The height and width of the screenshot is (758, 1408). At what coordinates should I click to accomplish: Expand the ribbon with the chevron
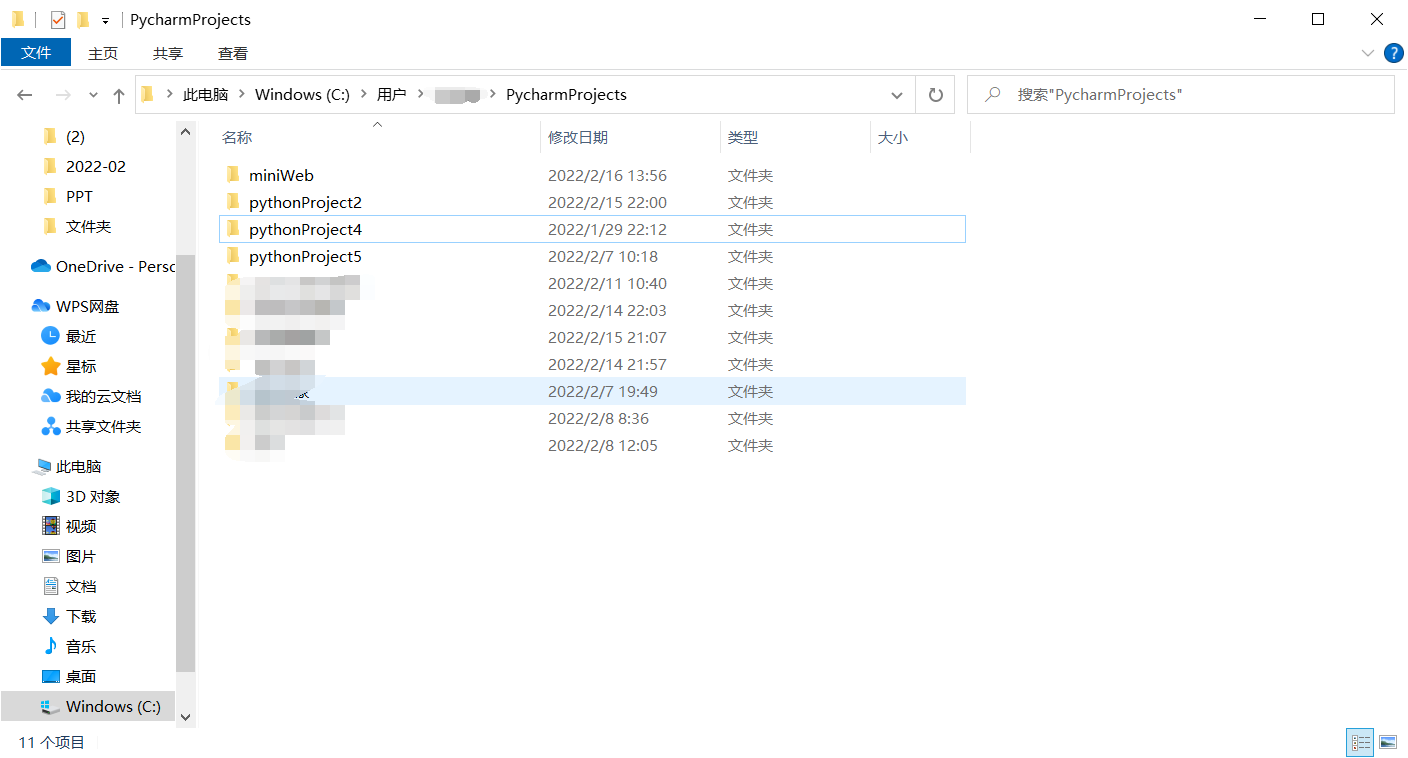pos(1368,53)
